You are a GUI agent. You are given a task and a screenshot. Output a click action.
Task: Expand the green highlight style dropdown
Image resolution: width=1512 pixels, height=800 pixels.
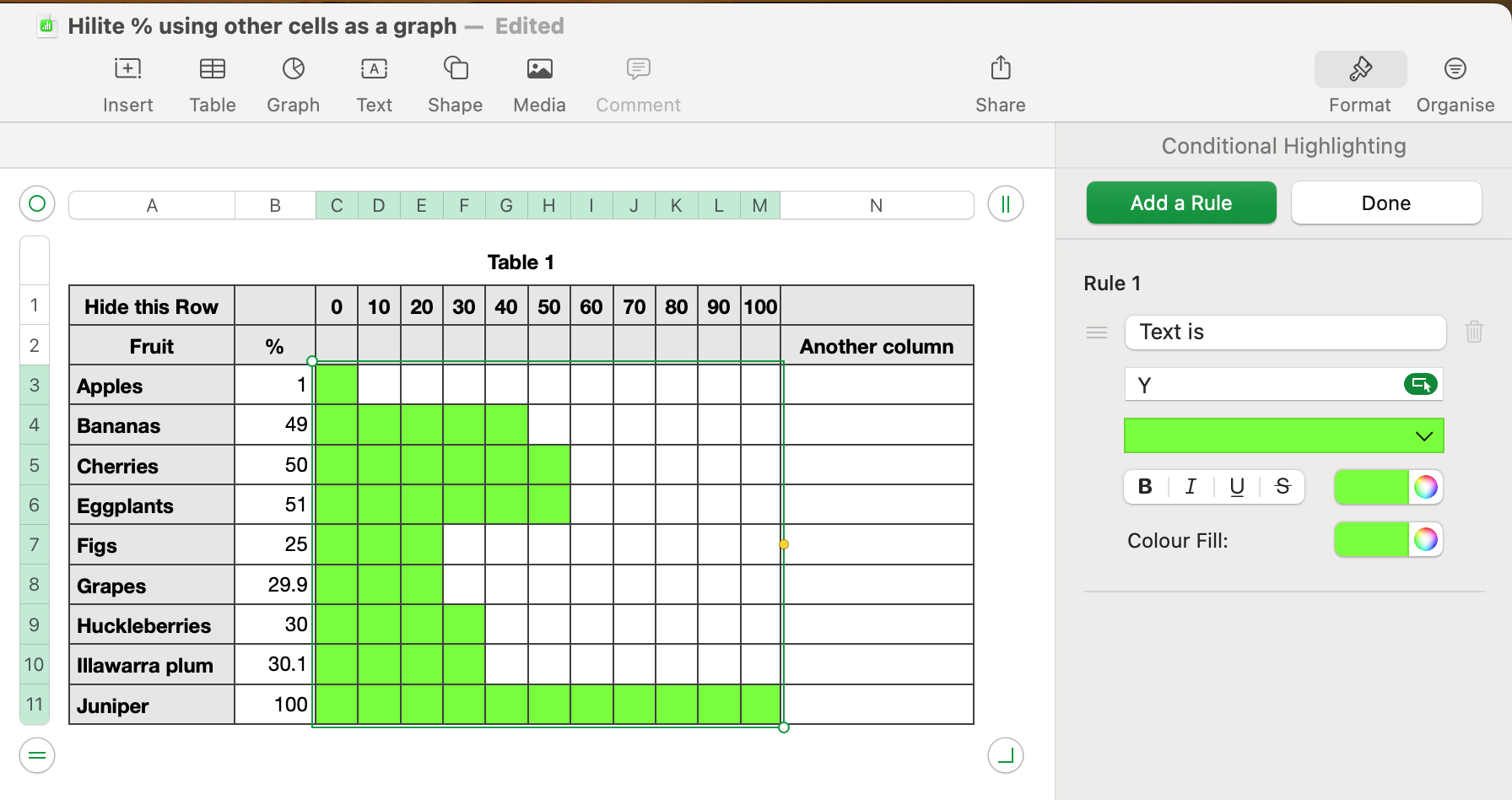click(x=1423, y=436)
